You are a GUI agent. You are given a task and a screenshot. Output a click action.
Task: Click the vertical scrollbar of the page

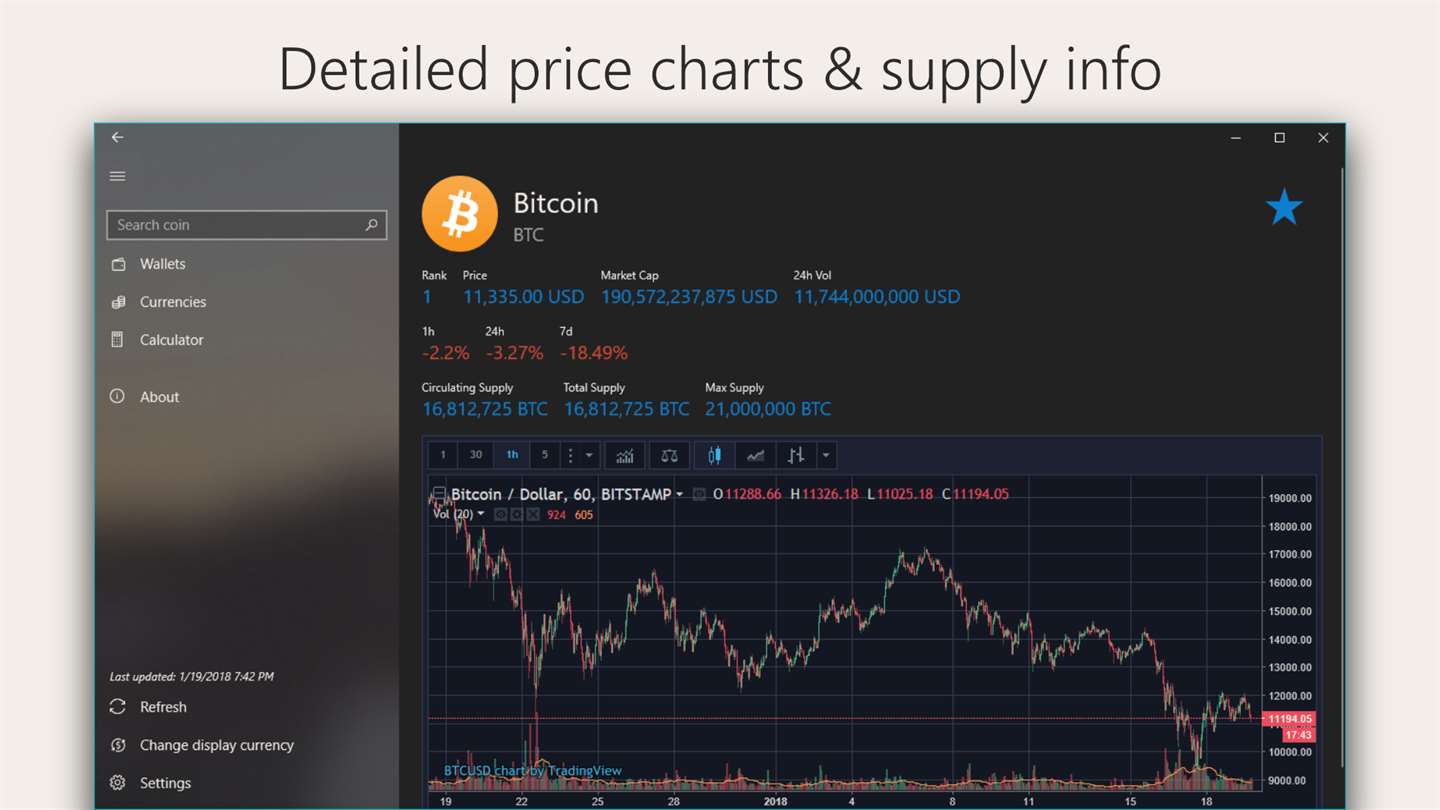coord(1340,400)
